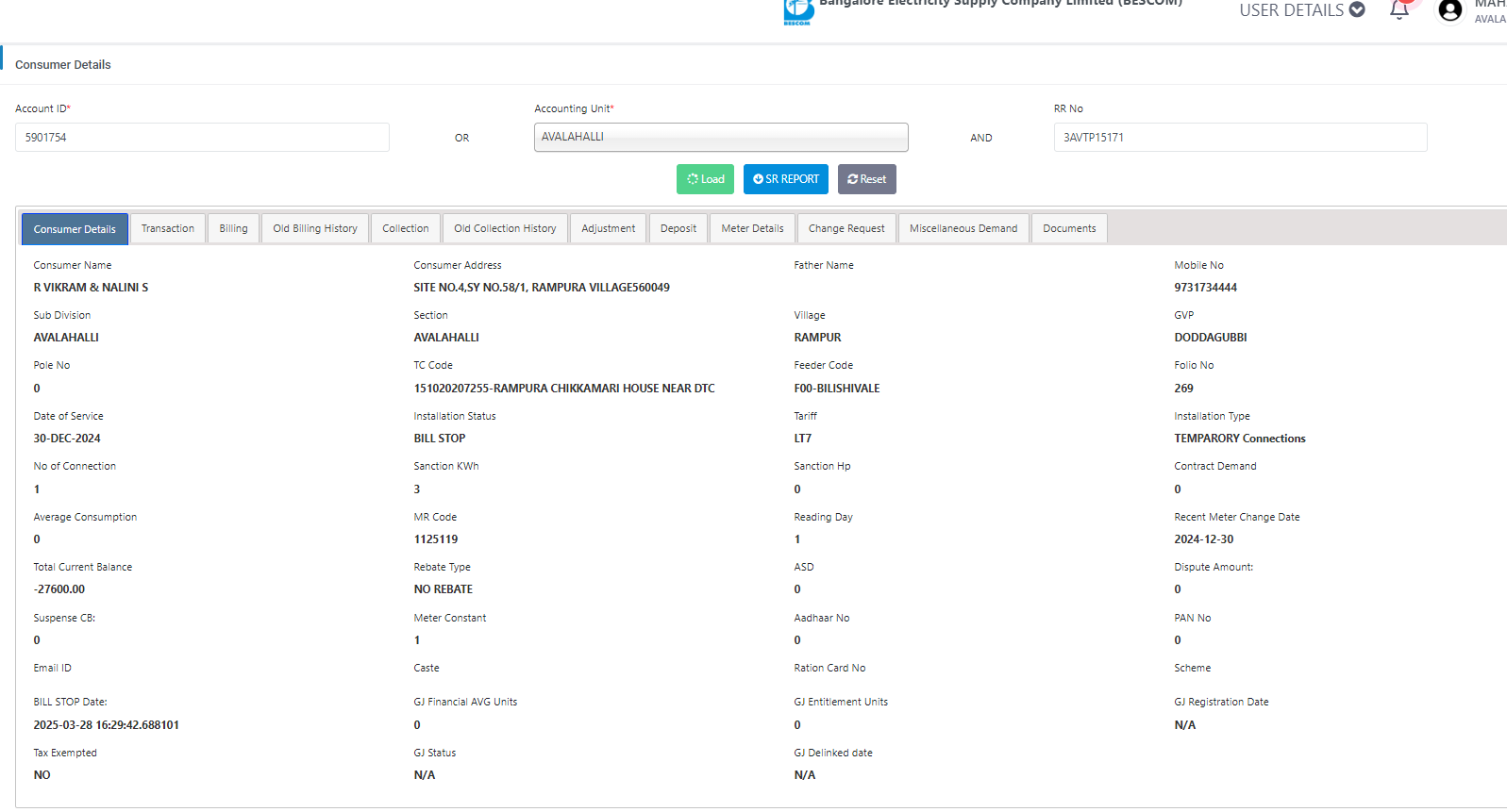1507x812 pixels.
Task: Open the Miscellaneous Demand tab
Action: [x=963, y=228]
